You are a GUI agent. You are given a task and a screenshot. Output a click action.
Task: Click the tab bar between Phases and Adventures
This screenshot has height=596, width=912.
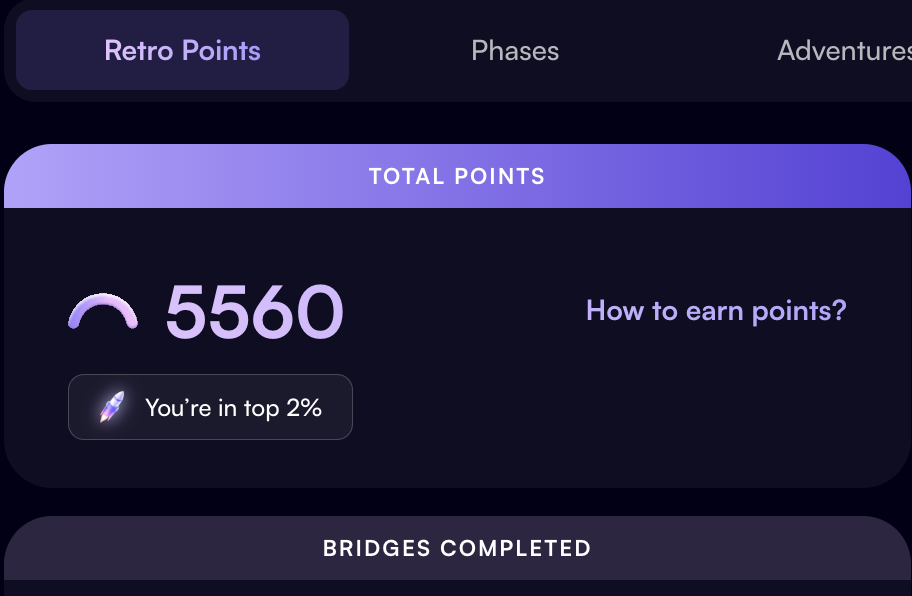tap(668, 51)
